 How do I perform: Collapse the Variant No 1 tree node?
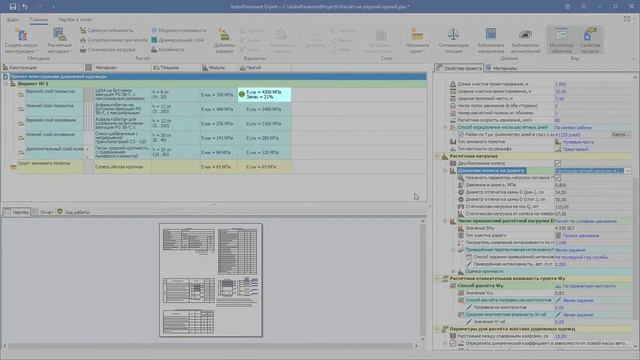click(6, 84)
